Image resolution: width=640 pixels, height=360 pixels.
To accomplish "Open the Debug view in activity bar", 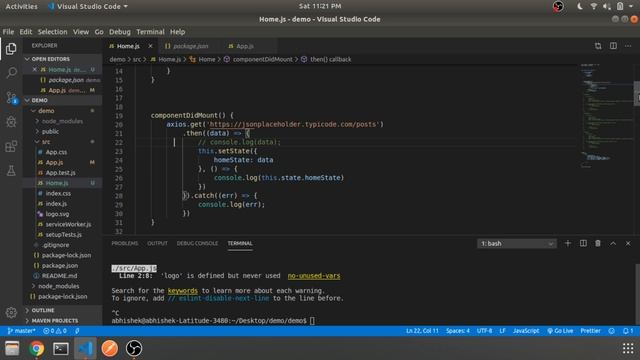I will tap(11, 122).
